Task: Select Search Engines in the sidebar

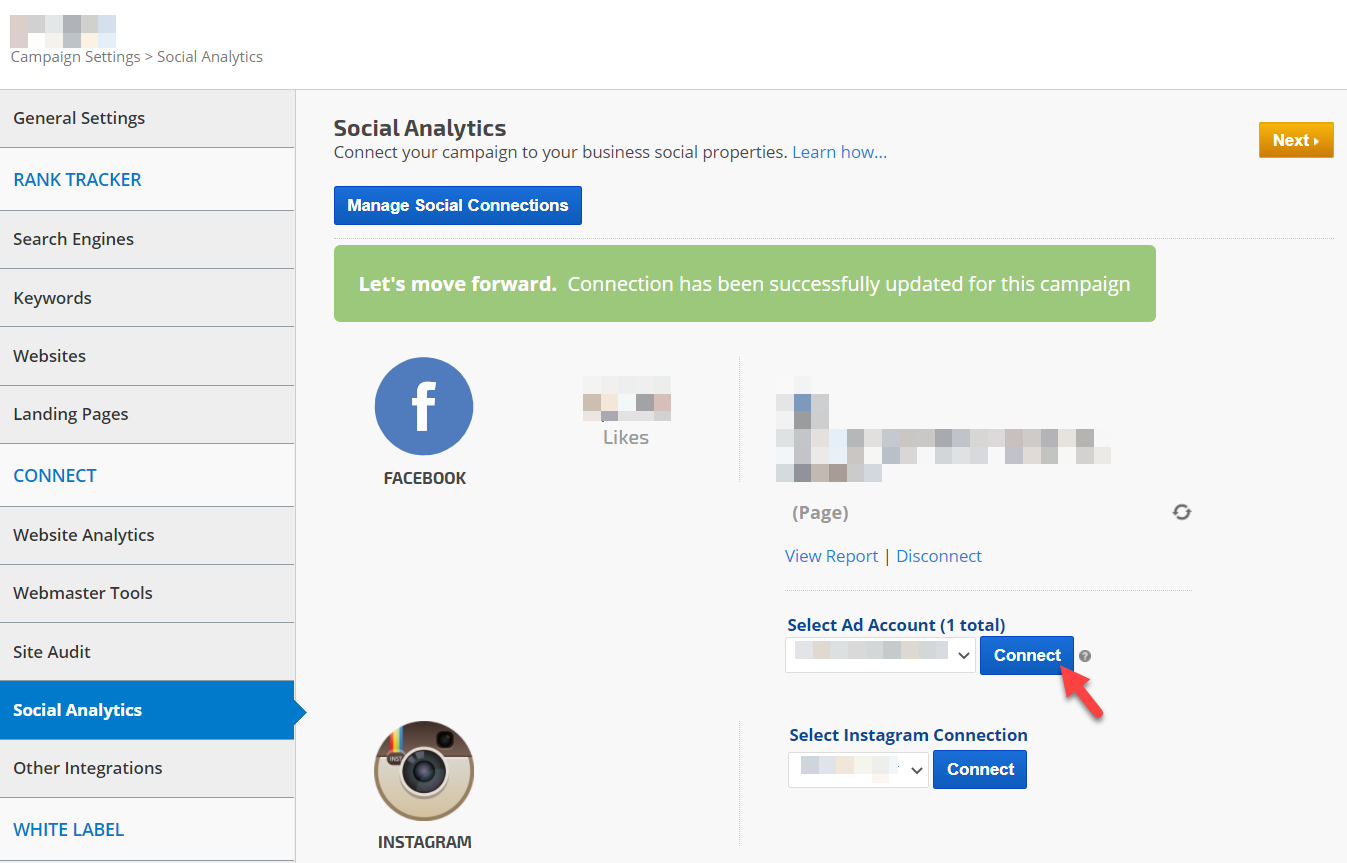Action: tap(73, 239)
